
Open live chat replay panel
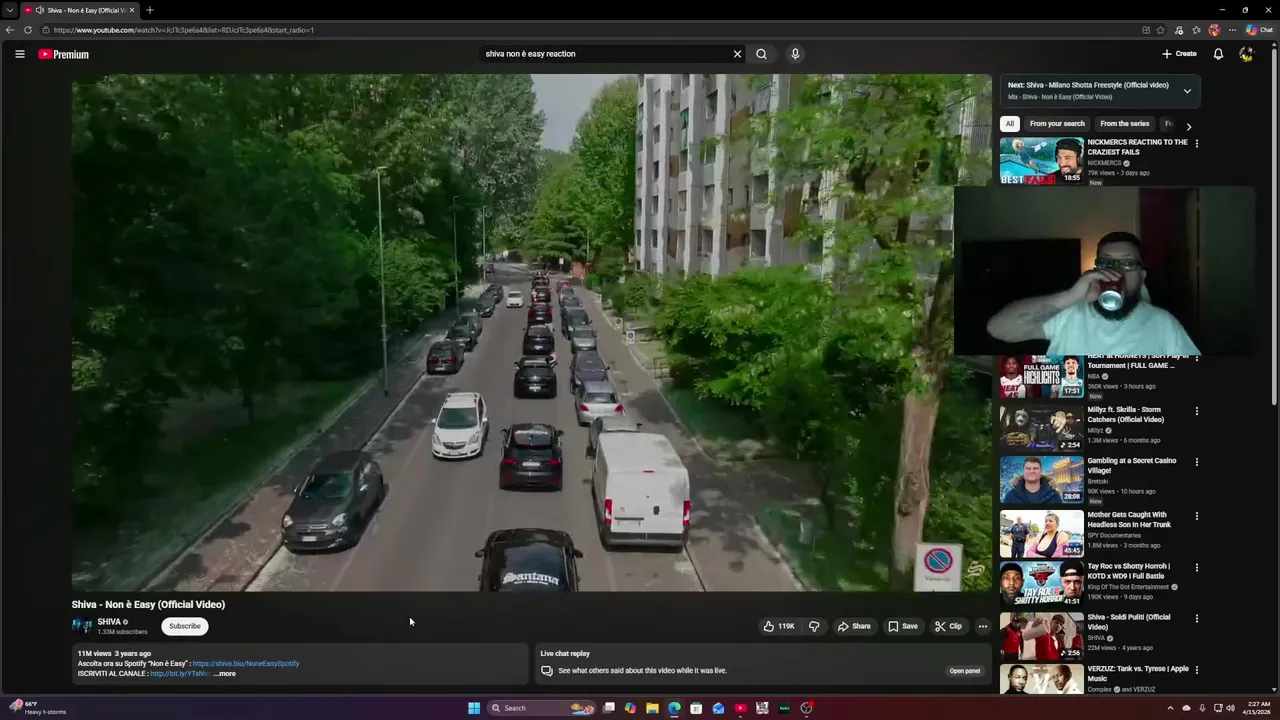[x=964, y=671]
